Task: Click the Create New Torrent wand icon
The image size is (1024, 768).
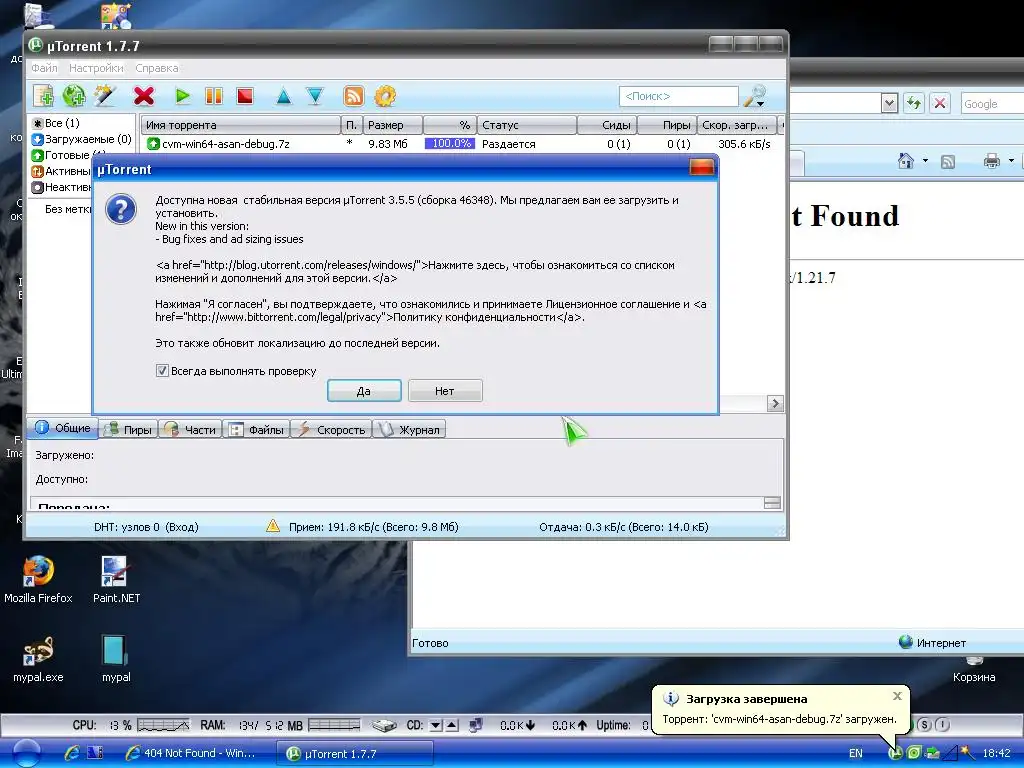Action: pyautogui.click(x=104, y=96)
